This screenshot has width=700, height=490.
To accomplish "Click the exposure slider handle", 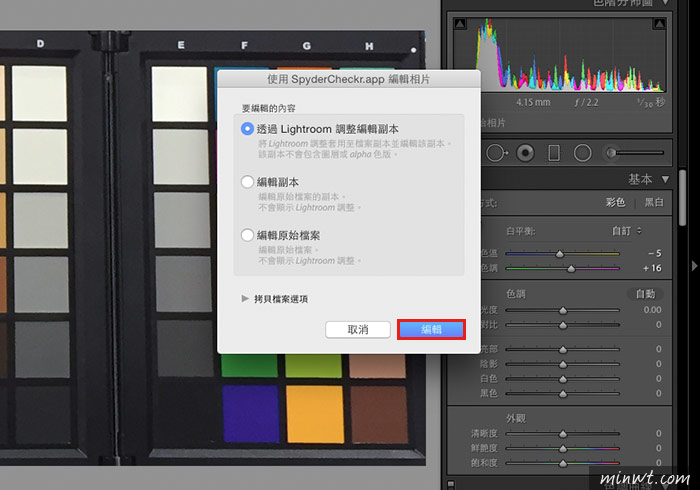I will (x=563, y=310).
